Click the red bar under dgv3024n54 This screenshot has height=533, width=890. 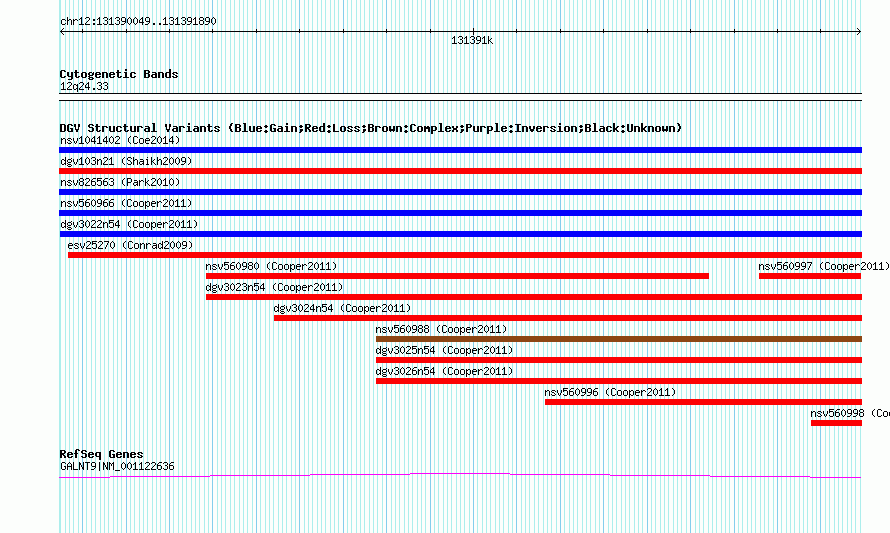(568, 318)
